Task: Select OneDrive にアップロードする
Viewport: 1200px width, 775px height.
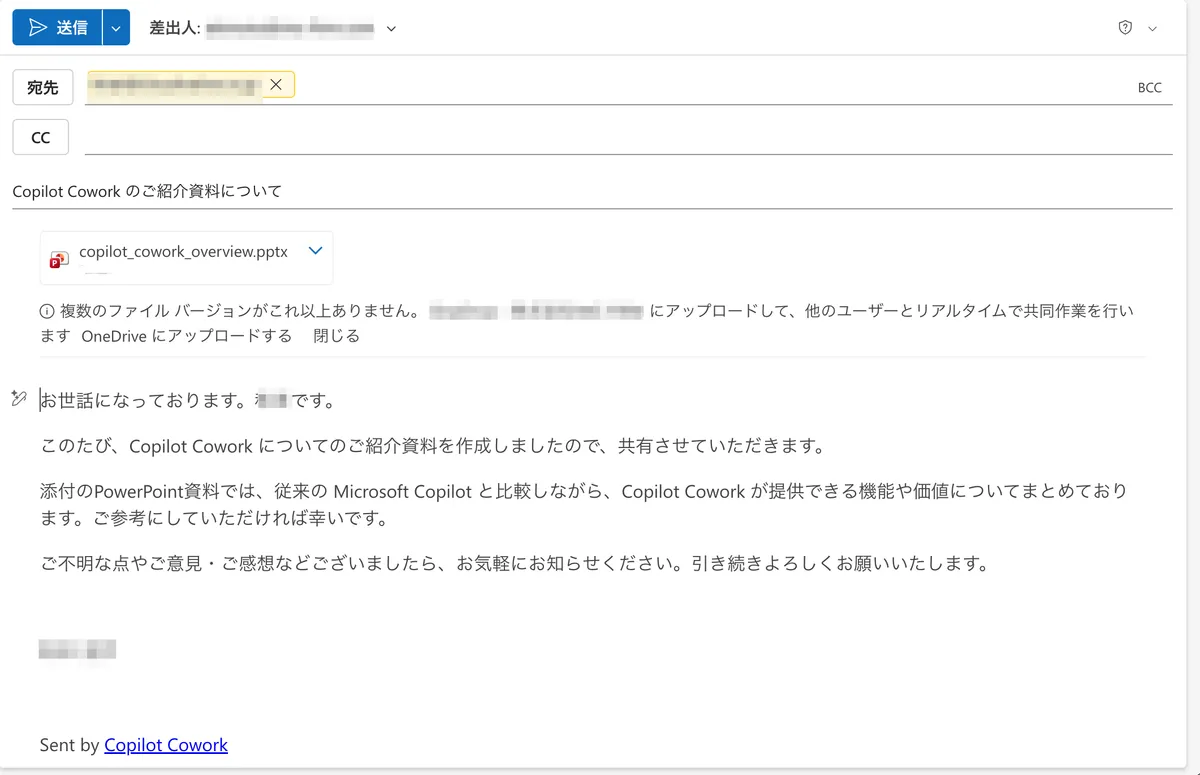Action: click(x=187, y=336)
